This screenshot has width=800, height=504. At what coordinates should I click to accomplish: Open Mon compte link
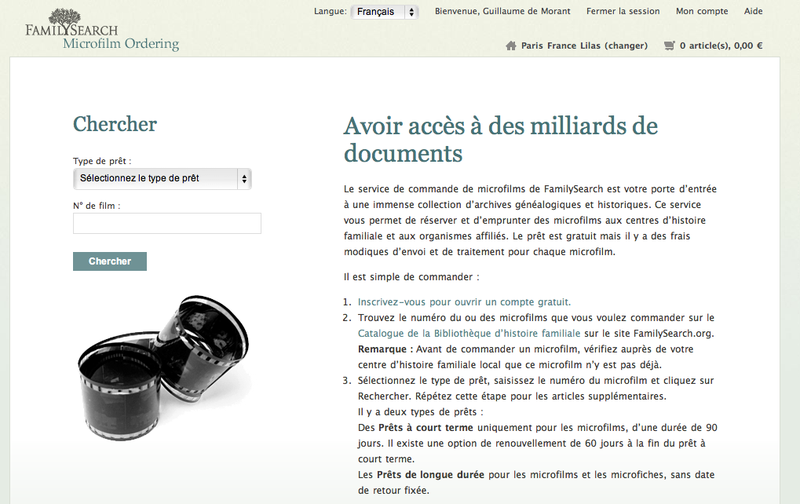click(x=702, y=11)
